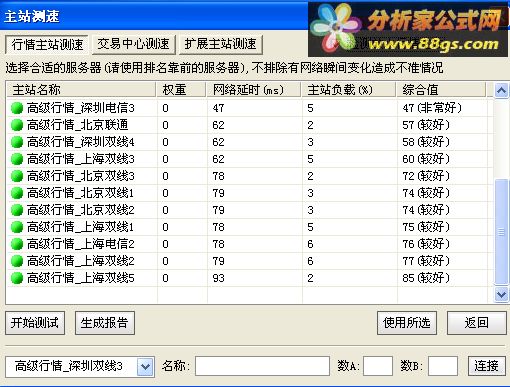The image size is (510, 387).
Task: Focus the 名称 input field
Action: [262, 366]
